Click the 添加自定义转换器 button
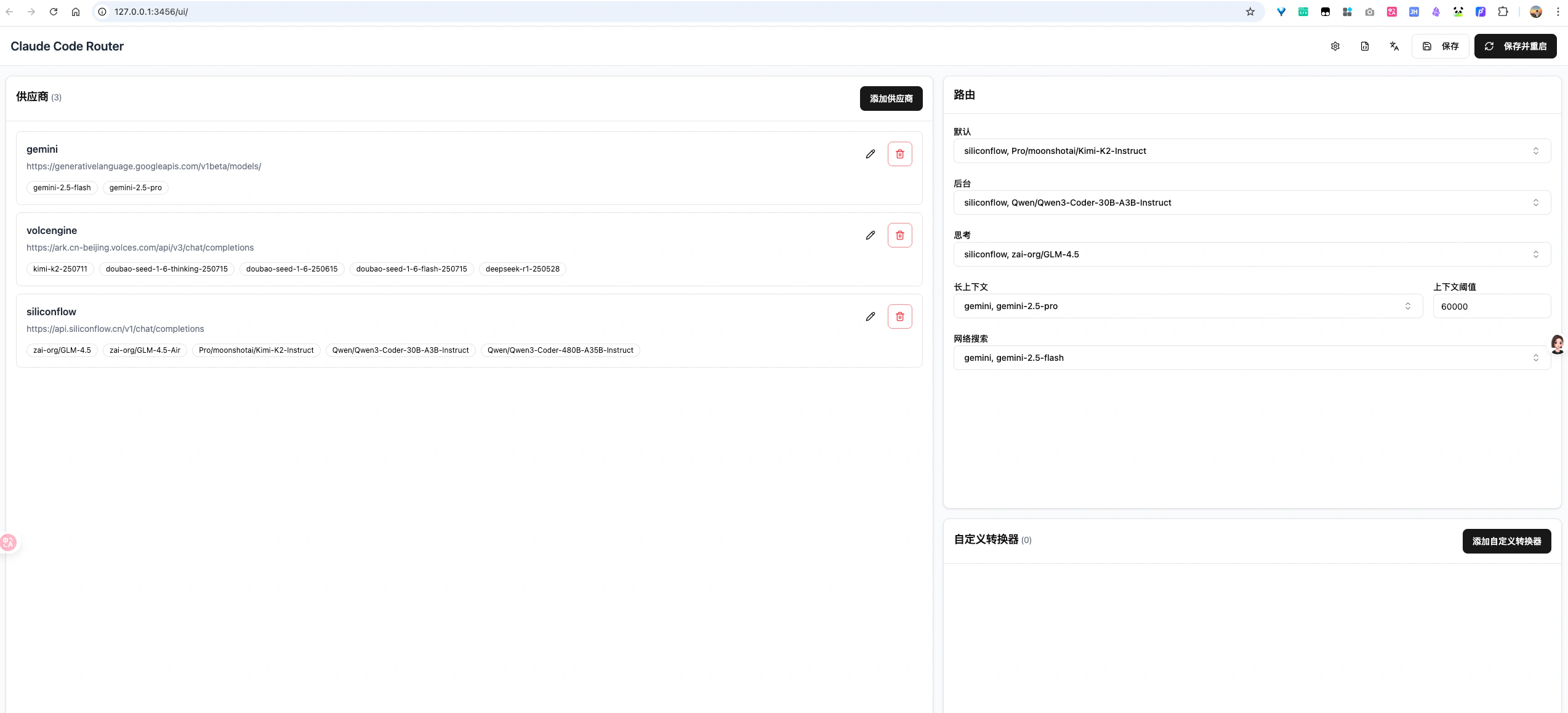 (1506, 541)
